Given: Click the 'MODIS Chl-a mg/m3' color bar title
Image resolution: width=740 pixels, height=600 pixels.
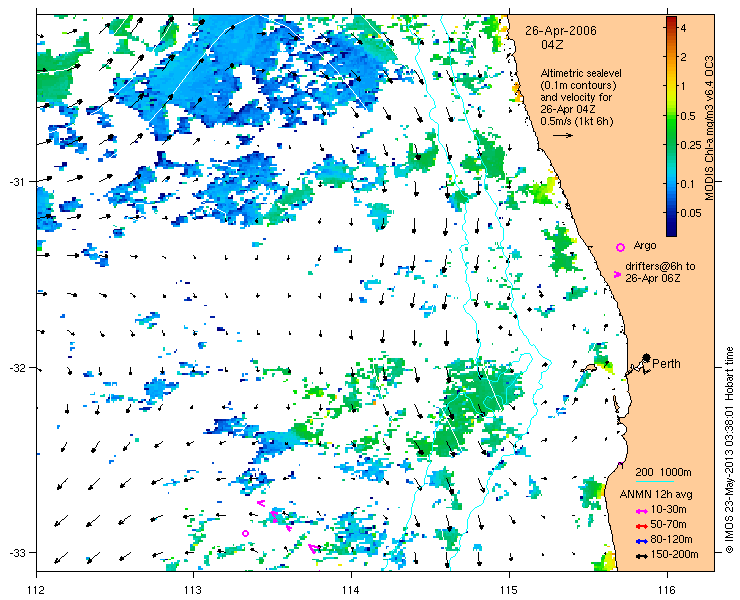Looking at the screenshot, I should [x=708, y=128].
